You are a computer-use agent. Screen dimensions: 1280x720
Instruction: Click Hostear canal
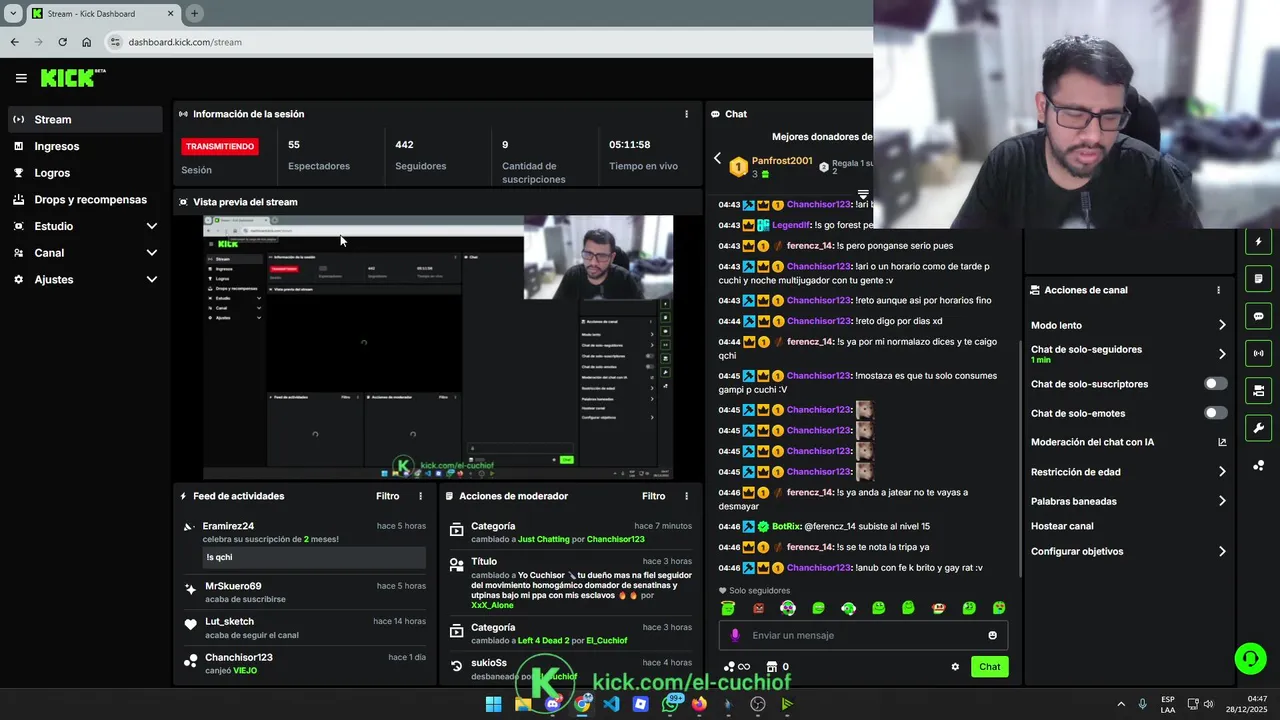tap(1062, 526)
